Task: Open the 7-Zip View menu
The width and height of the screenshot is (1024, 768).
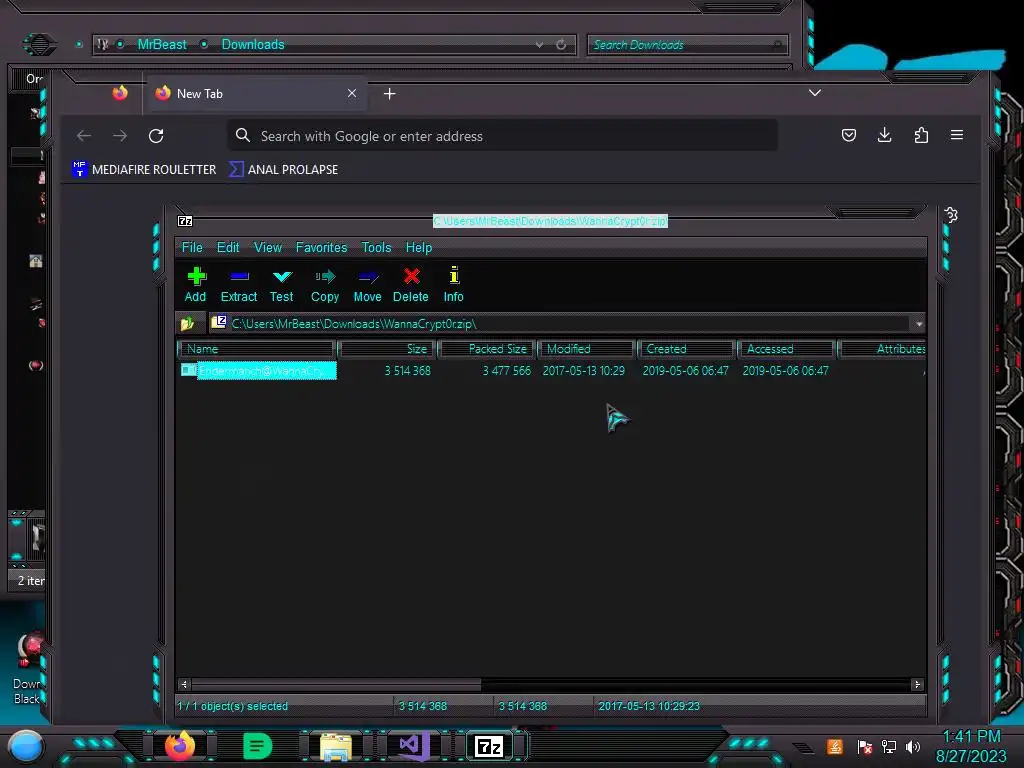Action: (268, 248)
